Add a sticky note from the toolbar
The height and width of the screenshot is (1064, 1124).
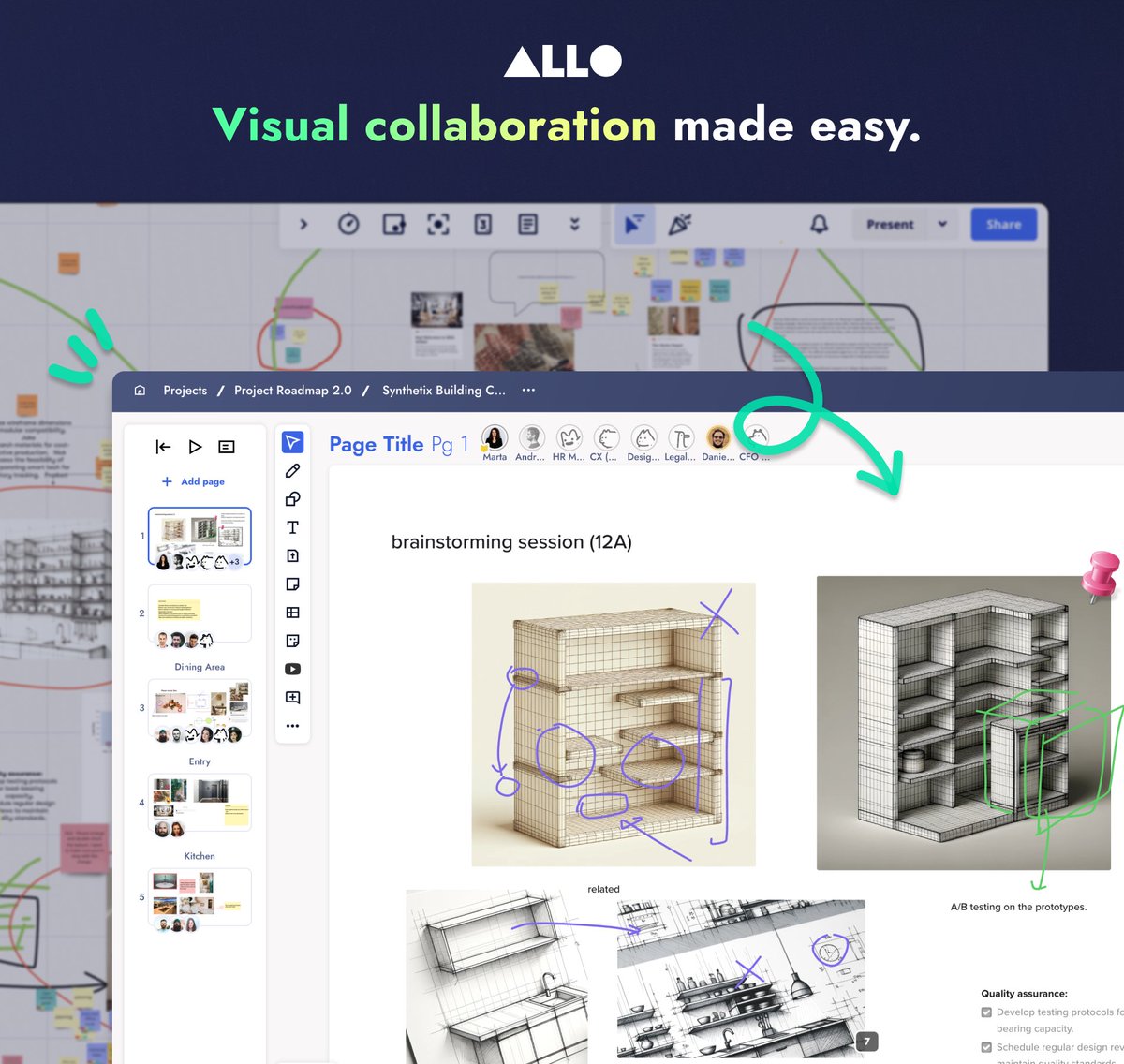click(292, 584)
